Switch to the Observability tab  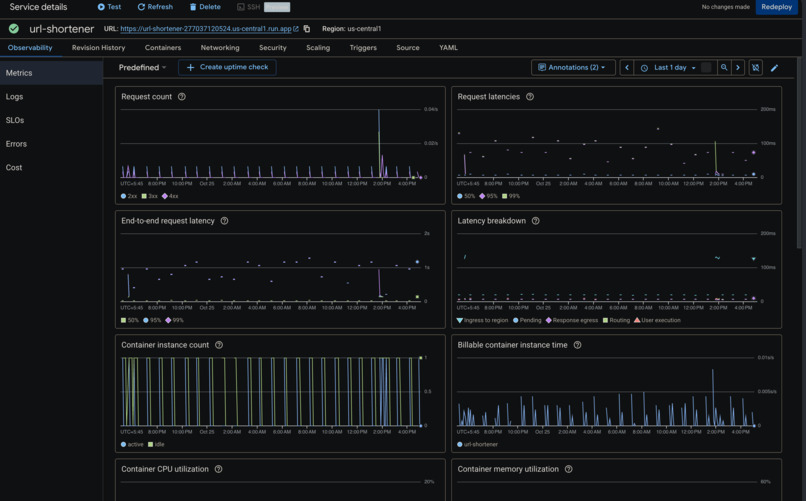click(30, 48)
